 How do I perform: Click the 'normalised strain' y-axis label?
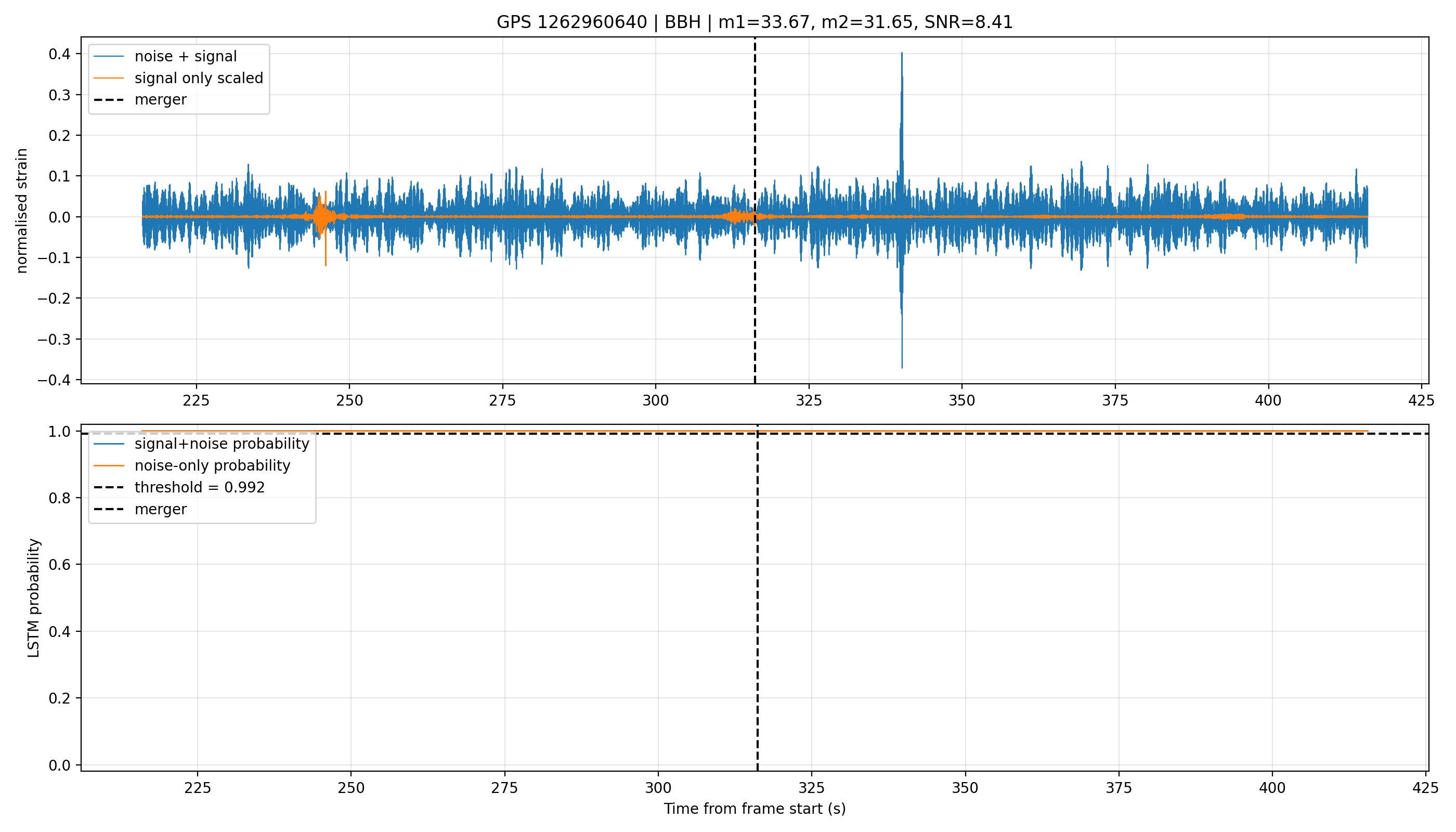pos(22,211)
